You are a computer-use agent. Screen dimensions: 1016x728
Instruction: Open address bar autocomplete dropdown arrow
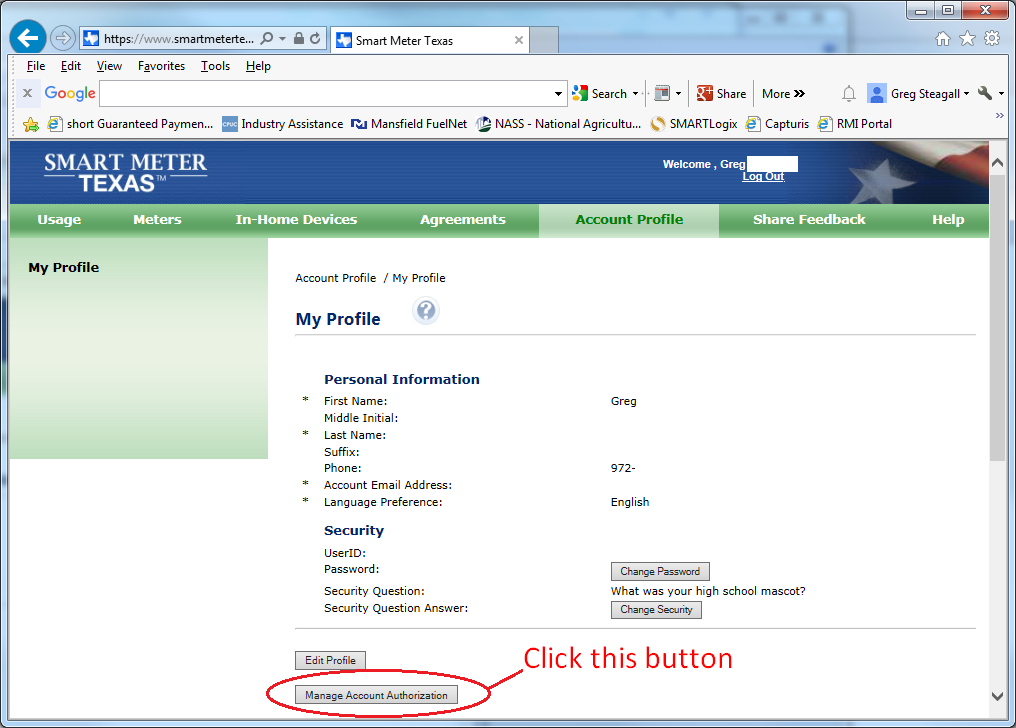point(283,39)
